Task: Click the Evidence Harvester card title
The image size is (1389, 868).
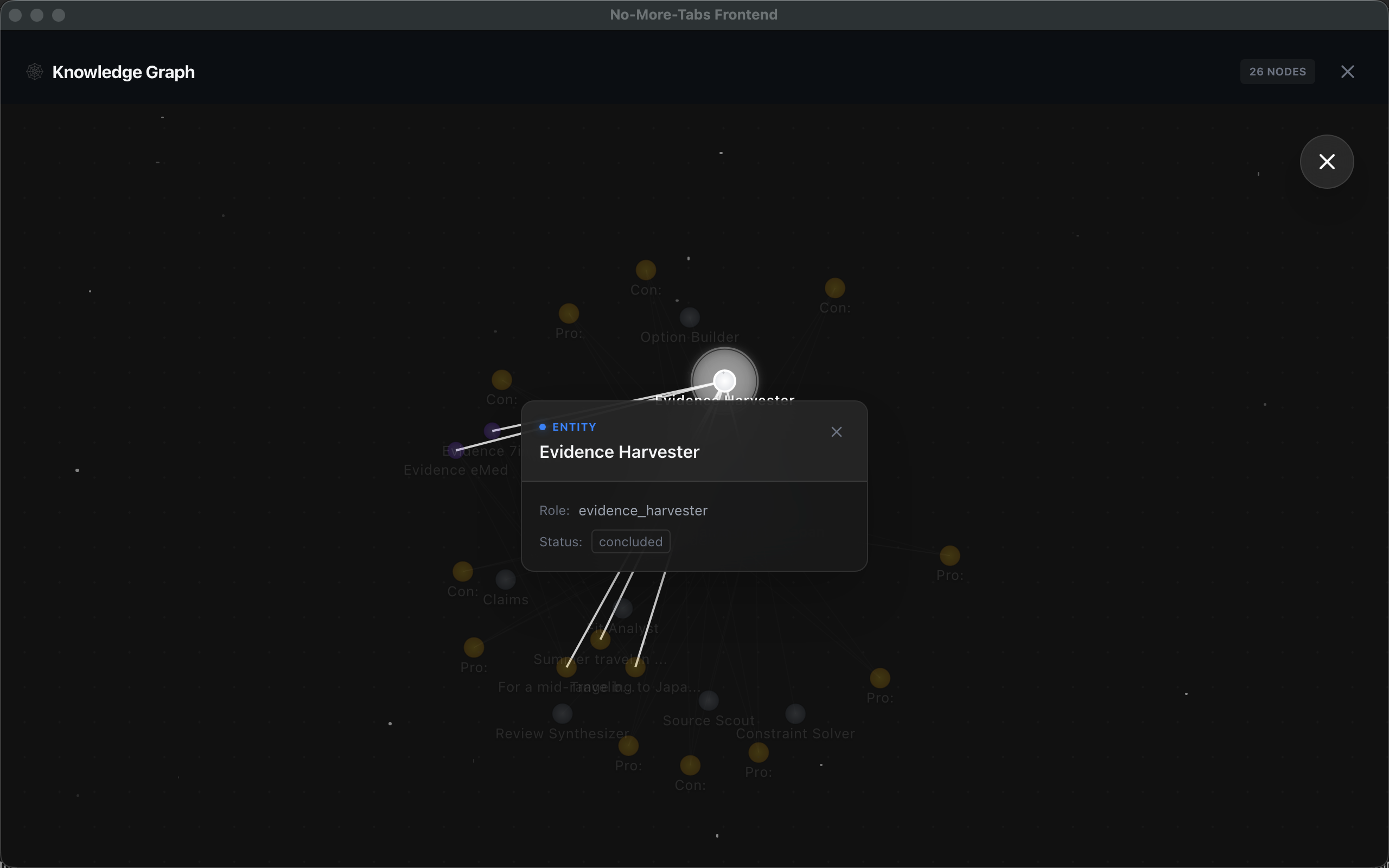Action: [619, 452]
